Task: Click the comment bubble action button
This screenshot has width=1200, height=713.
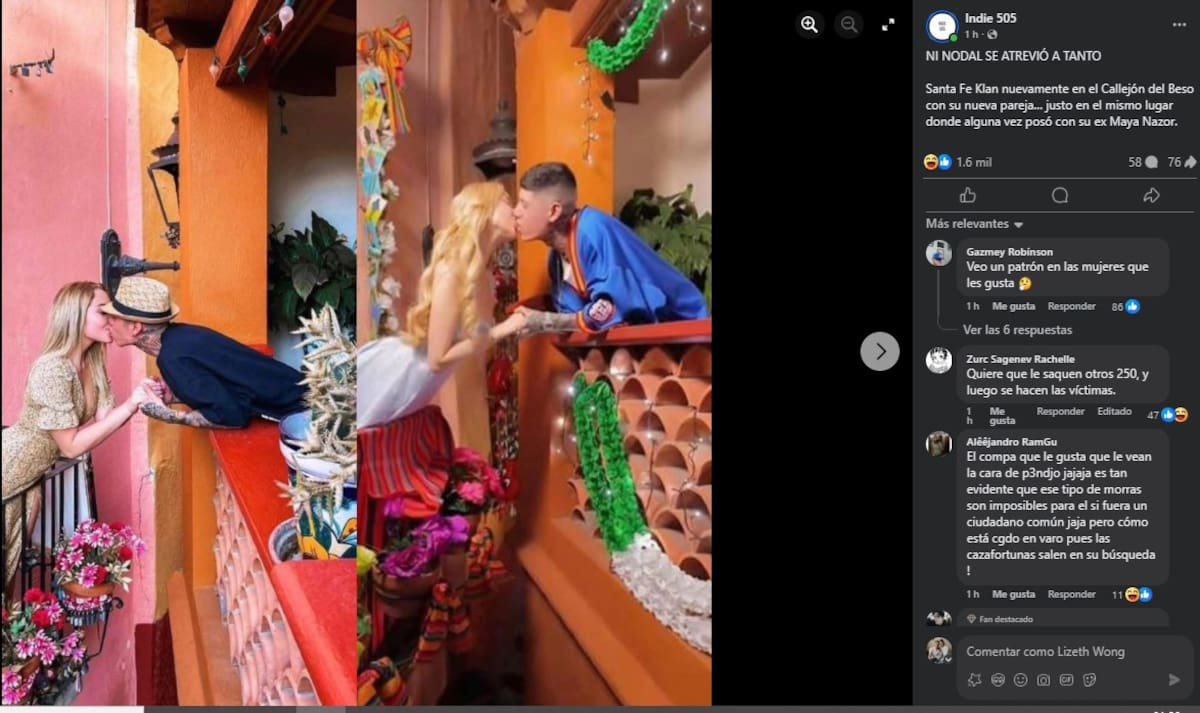Action: 1060,195
